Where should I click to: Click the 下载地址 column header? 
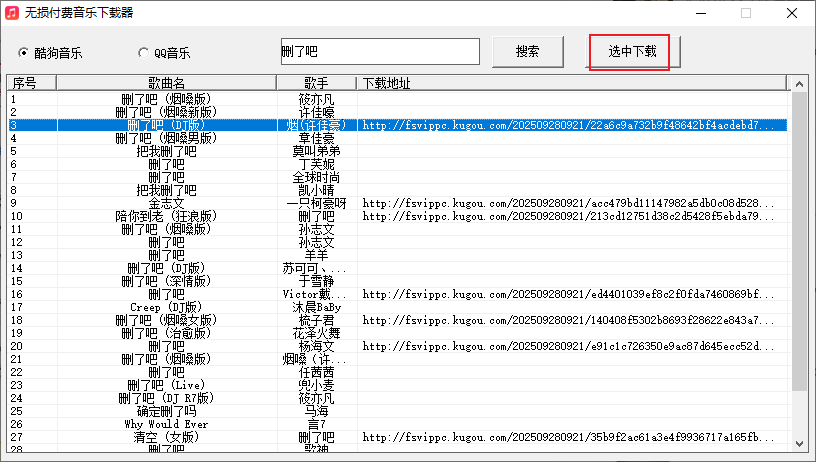[x=572, y=83]
